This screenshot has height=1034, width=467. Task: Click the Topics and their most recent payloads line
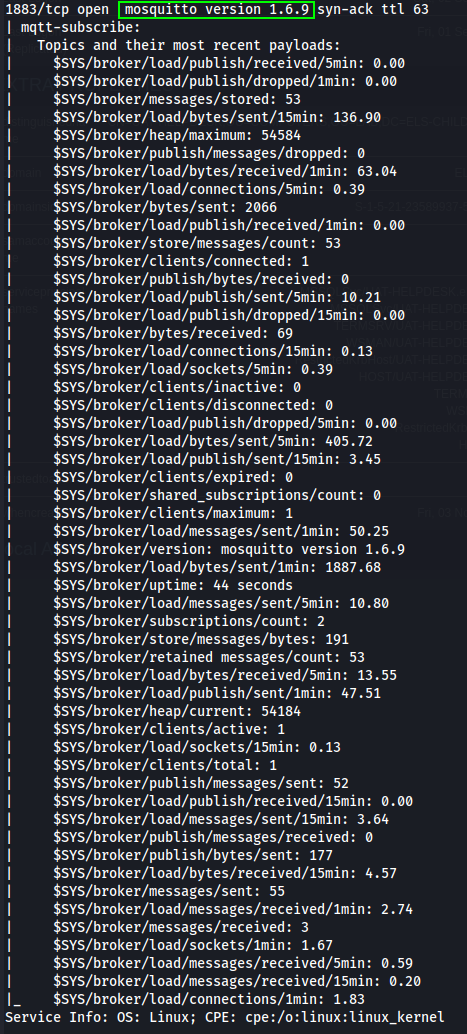(x=189, y=46)
